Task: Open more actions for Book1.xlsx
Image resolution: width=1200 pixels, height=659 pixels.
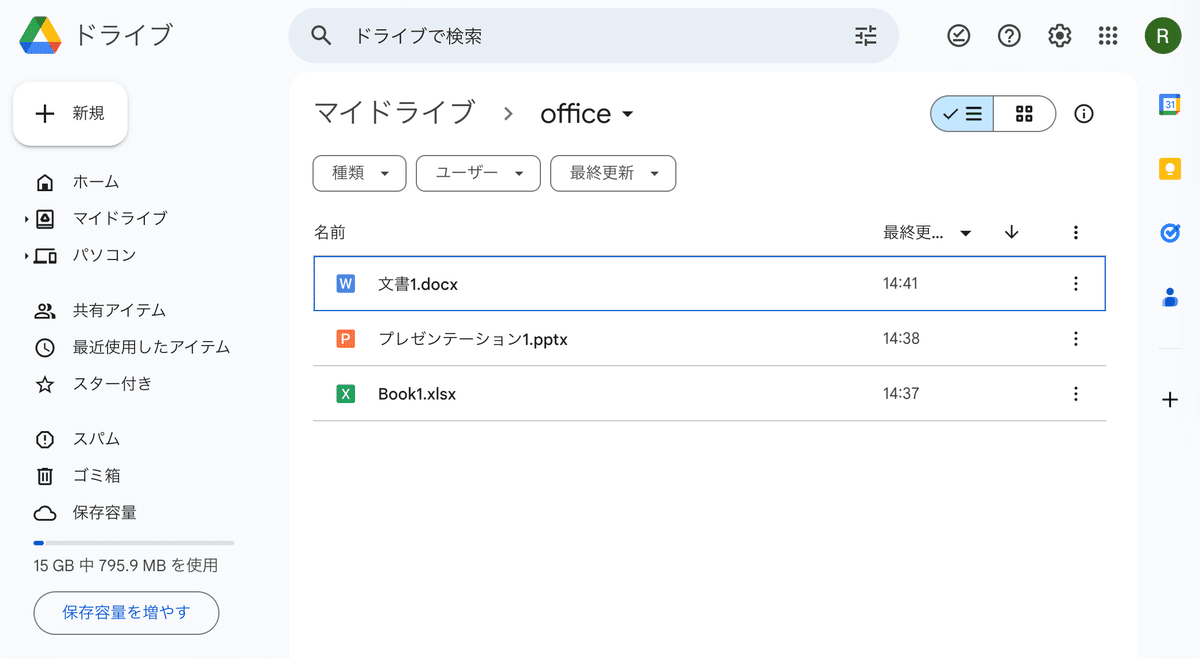Action: 1076,394
